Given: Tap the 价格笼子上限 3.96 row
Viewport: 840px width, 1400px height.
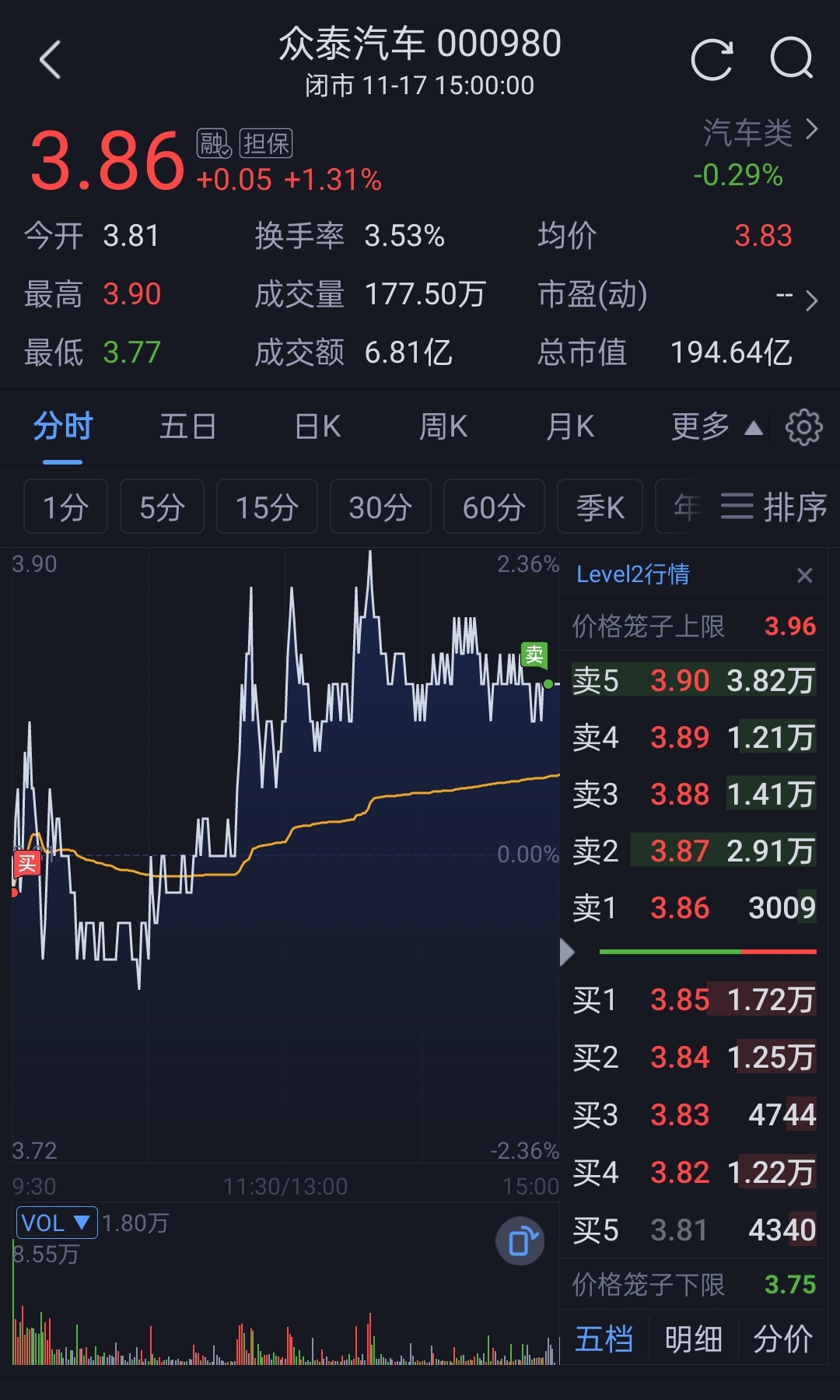Looking at the screenshot, I should (x=694, y=626).
